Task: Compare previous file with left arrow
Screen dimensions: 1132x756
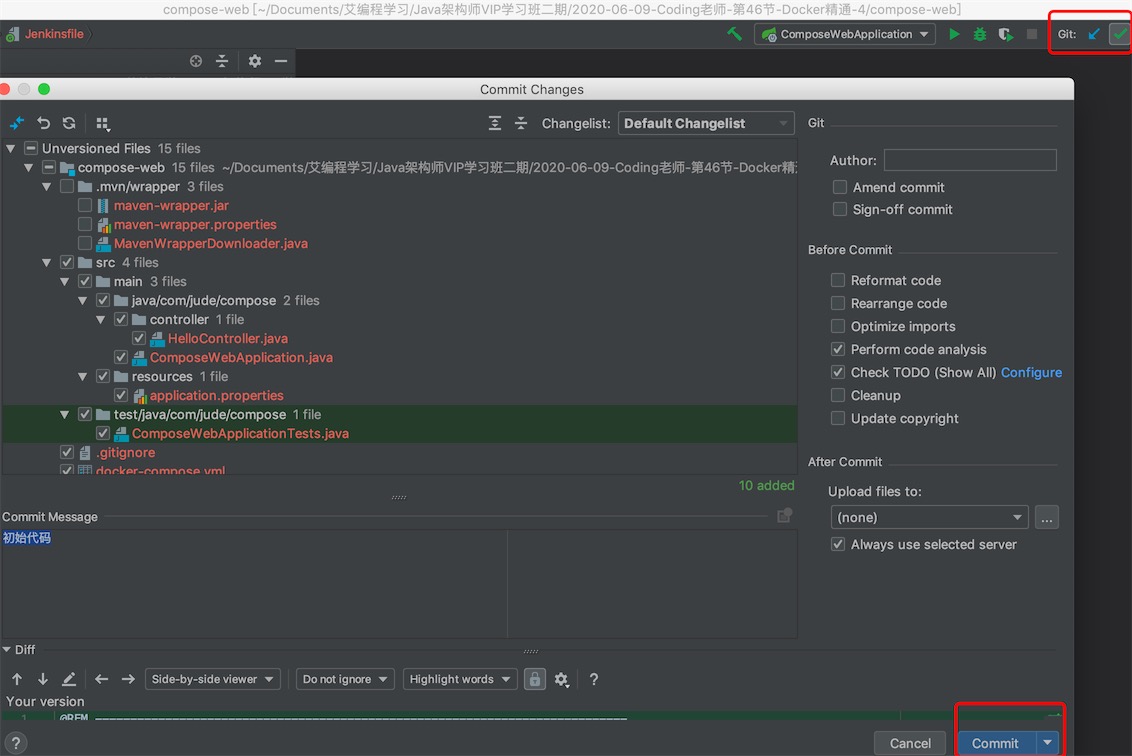Action: (x=102, y=679)
